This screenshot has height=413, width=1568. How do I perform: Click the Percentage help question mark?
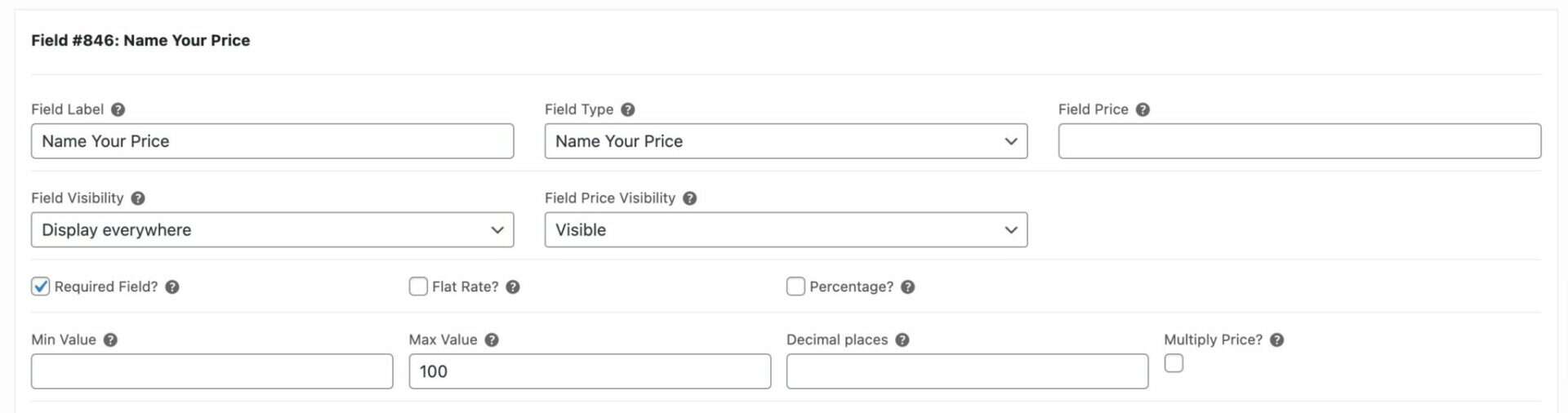click(908, 287)
